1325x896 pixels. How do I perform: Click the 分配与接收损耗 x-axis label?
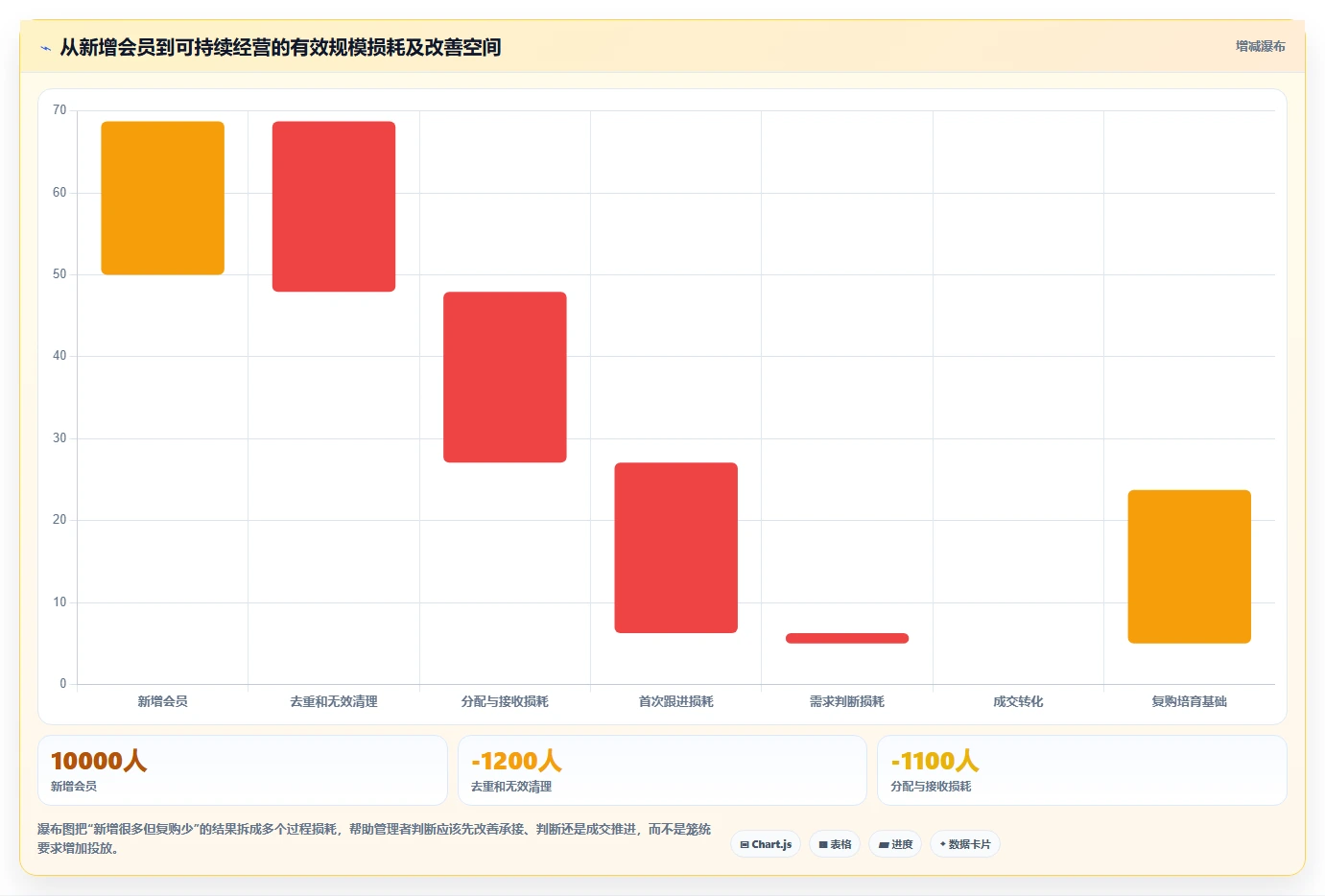(x=505, y=702)
